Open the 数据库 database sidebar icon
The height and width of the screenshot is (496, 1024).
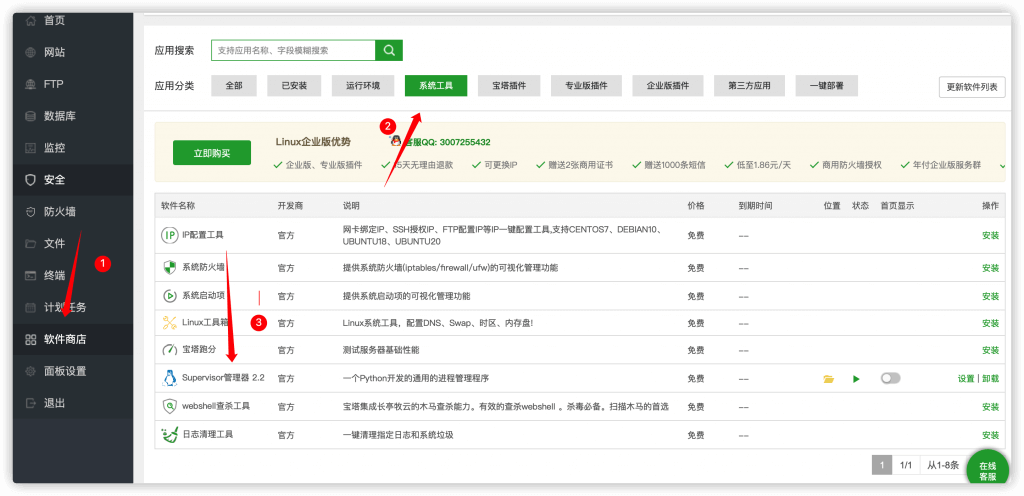[x=30, y=116]
